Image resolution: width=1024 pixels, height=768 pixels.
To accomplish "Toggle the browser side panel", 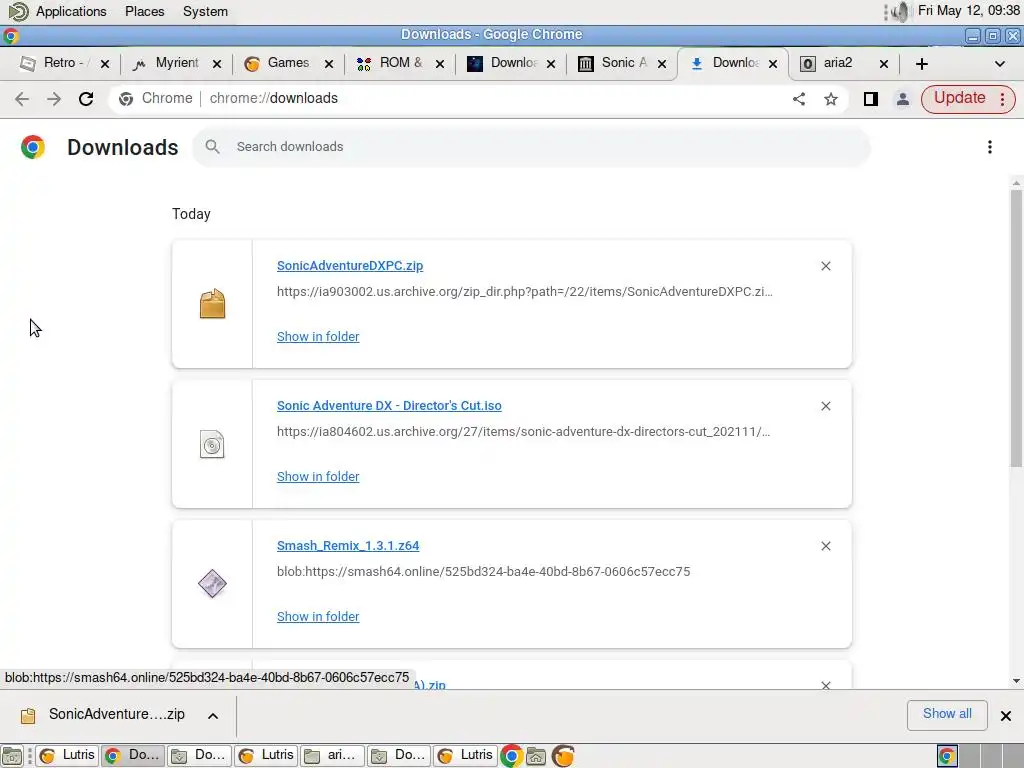I will coord(871,99).
